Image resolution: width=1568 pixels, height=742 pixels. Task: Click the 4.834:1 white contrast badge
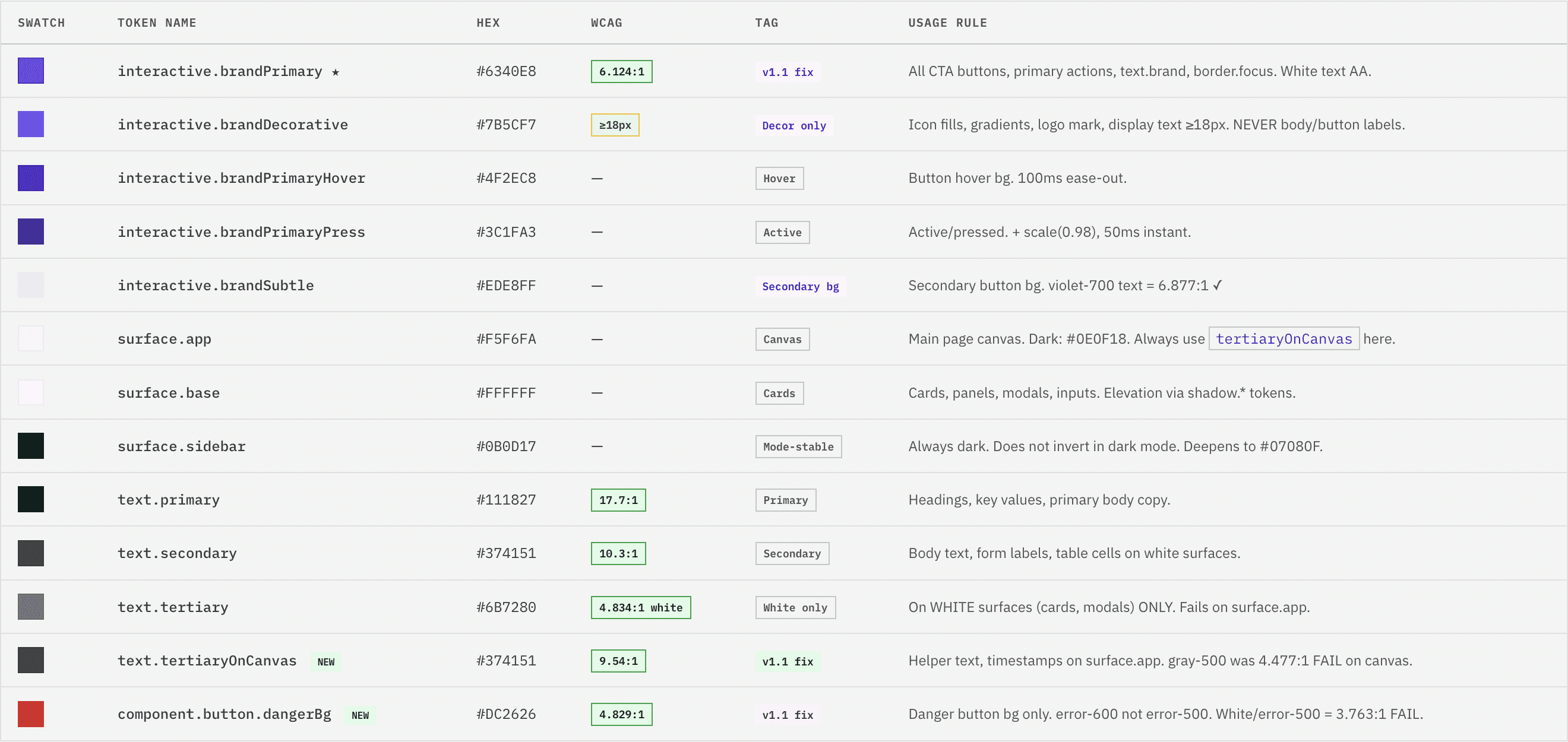point(640,608)
